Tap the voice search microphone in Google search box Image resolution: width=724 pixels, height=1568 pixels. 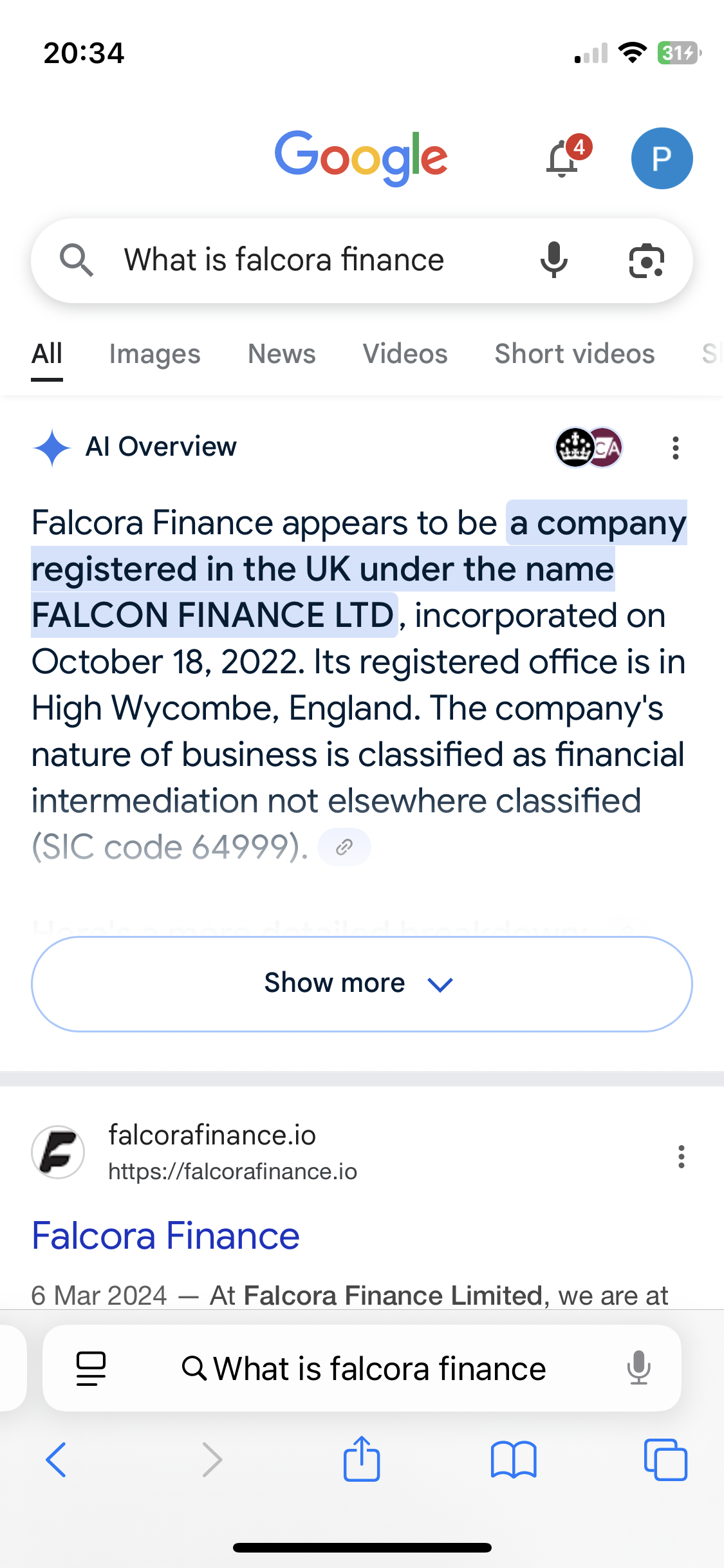click(553, 261)
